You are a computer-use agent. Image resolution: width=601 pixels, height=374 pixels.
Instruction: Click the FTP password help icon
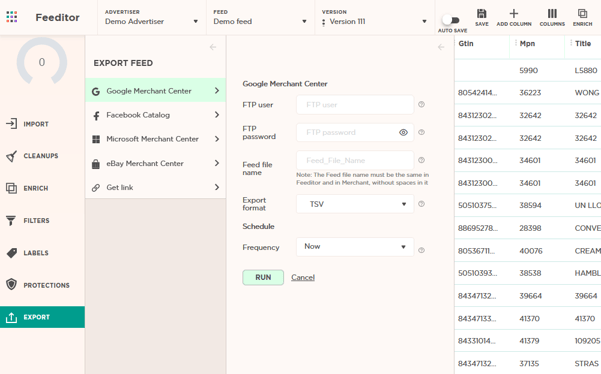pyautogui.click(x=421, y=132)
